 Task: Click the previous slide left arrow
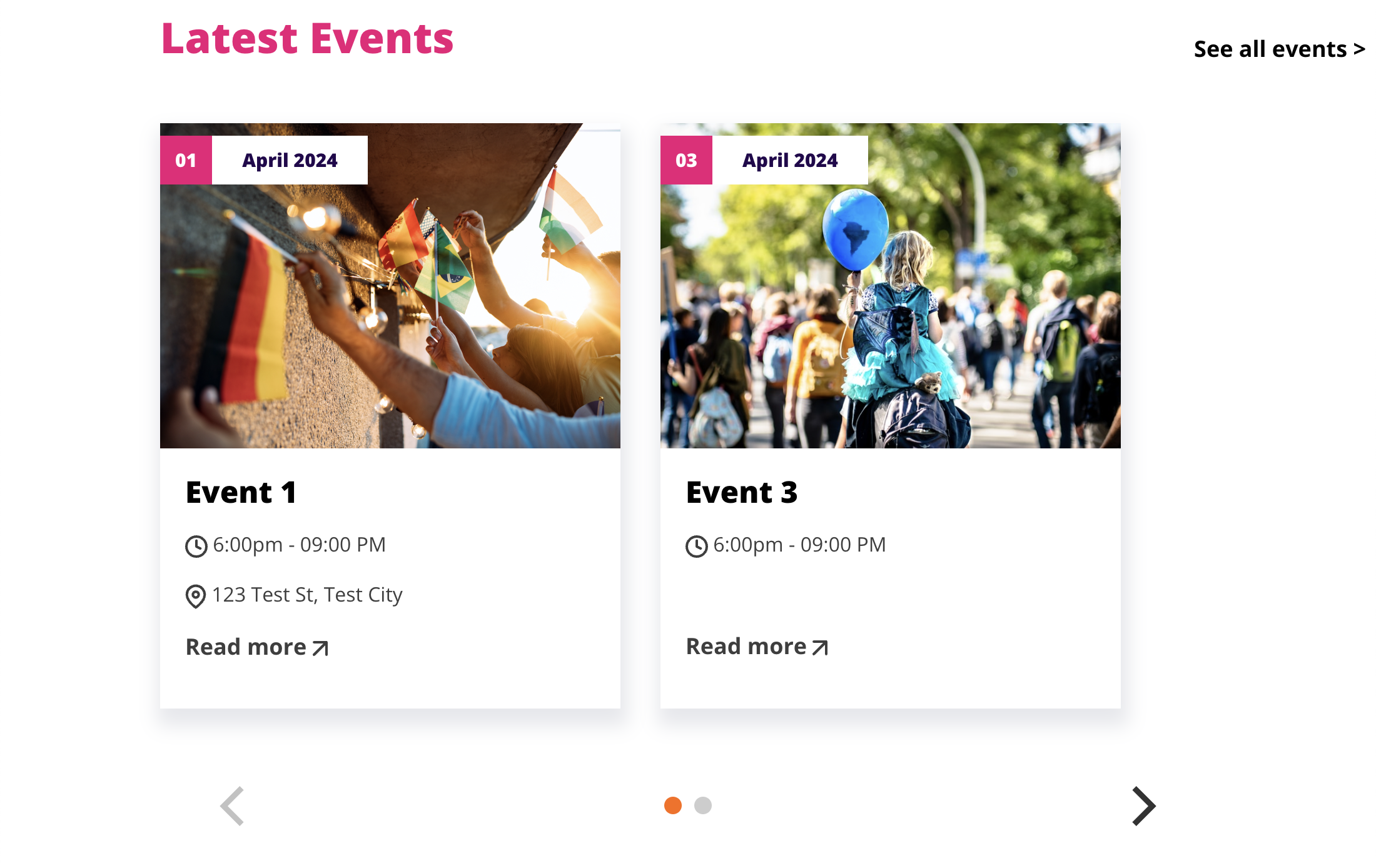click(233, 805)
